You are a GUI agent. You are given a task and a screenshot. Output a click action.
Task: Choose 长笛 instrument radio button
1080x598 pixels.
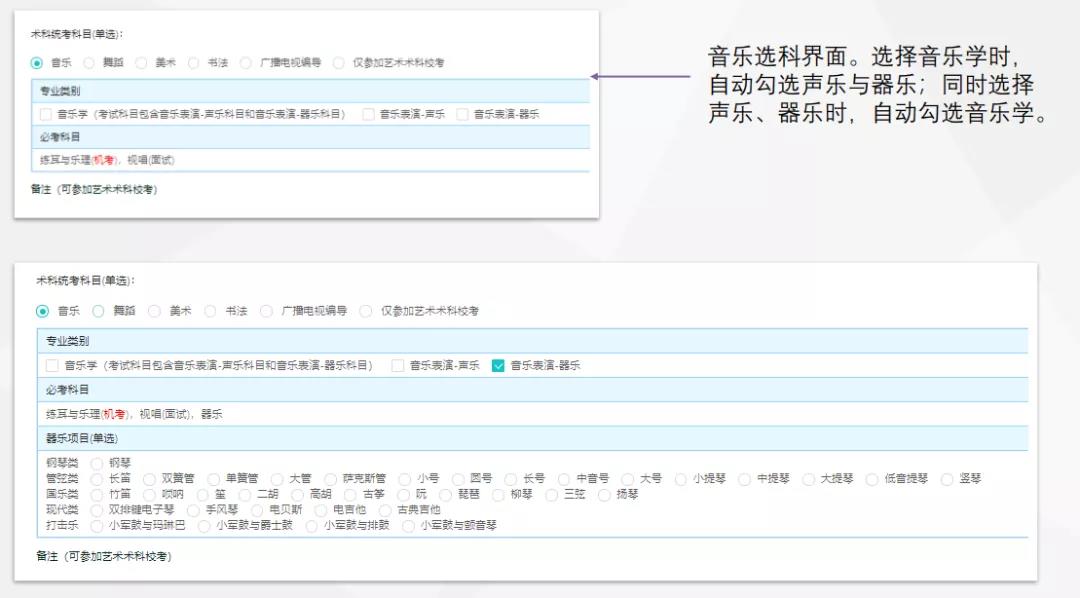(97, 479)
